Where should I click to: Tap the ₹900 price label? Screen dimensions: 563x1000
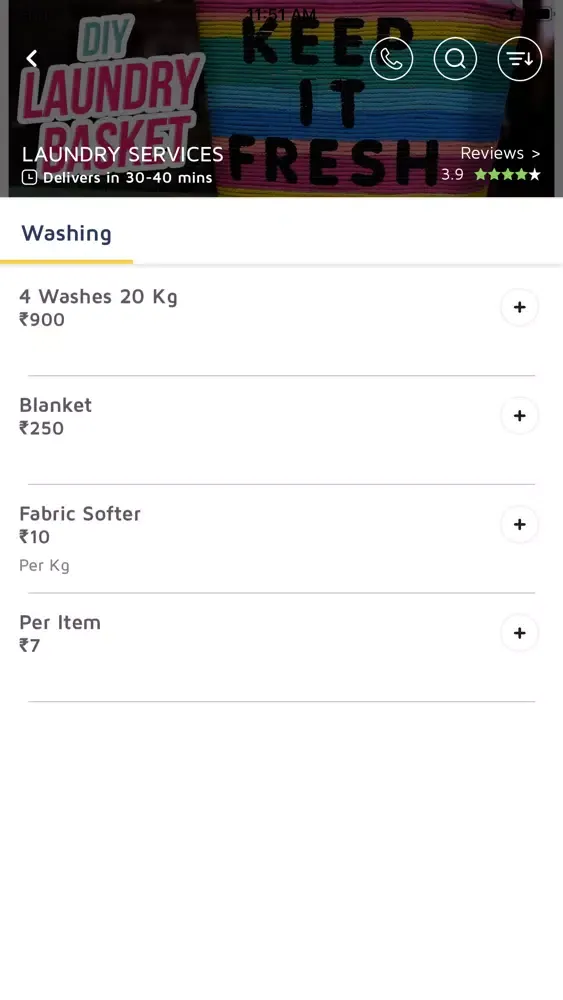coord(42,320)
